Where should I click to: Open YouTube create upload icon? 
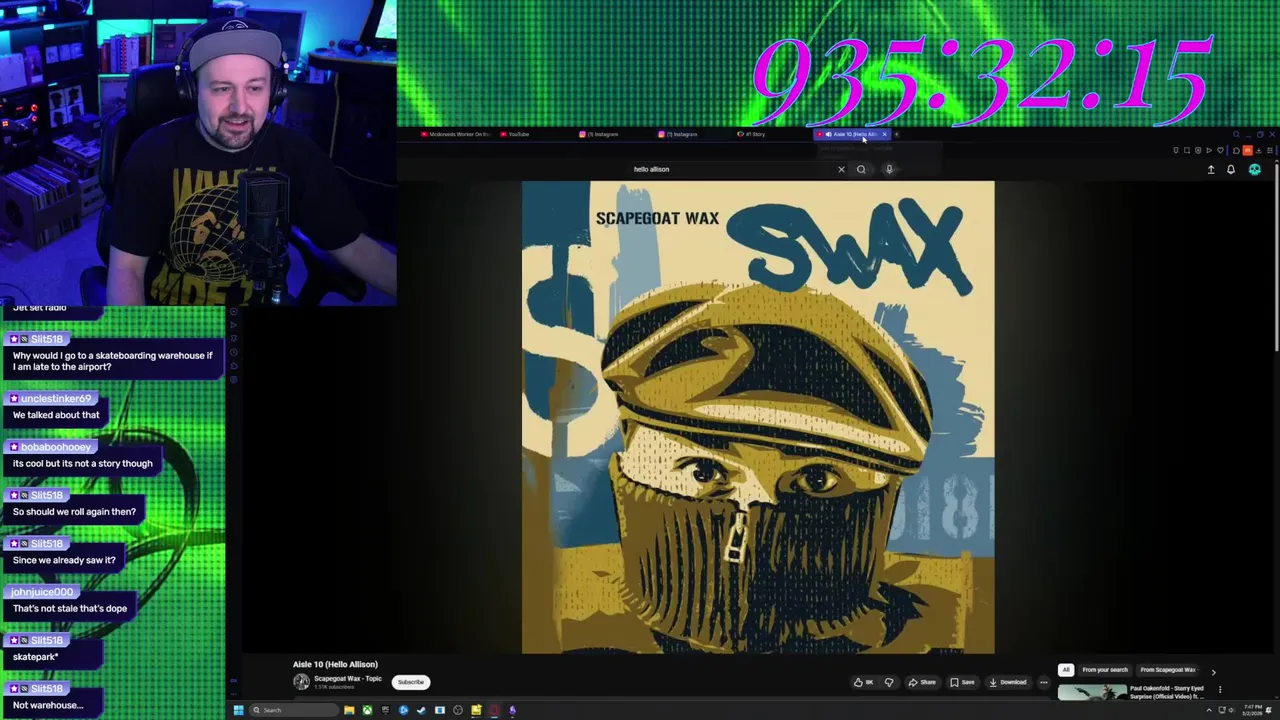pos(1211,169)
